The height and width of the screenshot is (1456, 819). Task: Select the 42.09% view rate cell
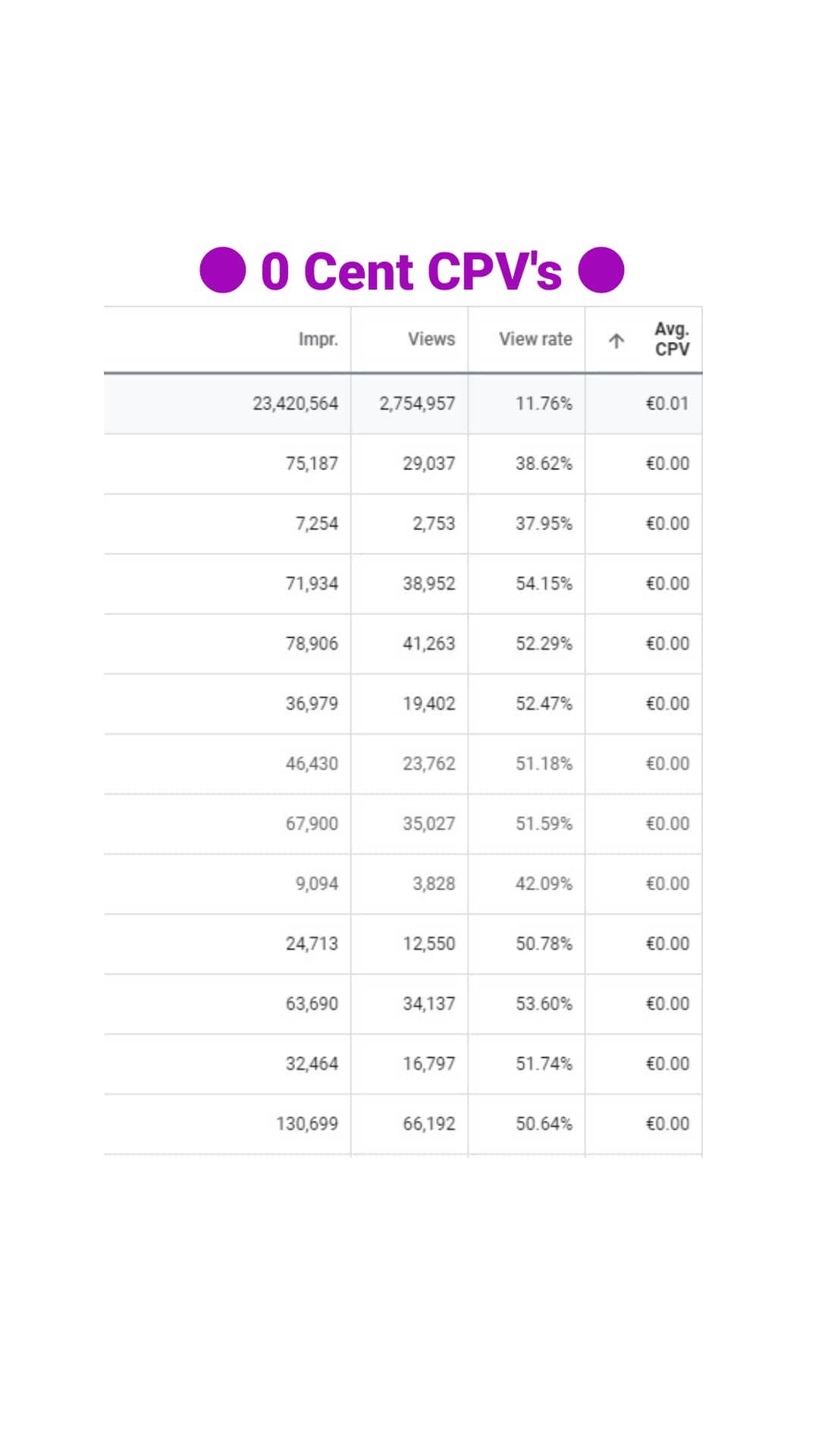pos(544,884)
